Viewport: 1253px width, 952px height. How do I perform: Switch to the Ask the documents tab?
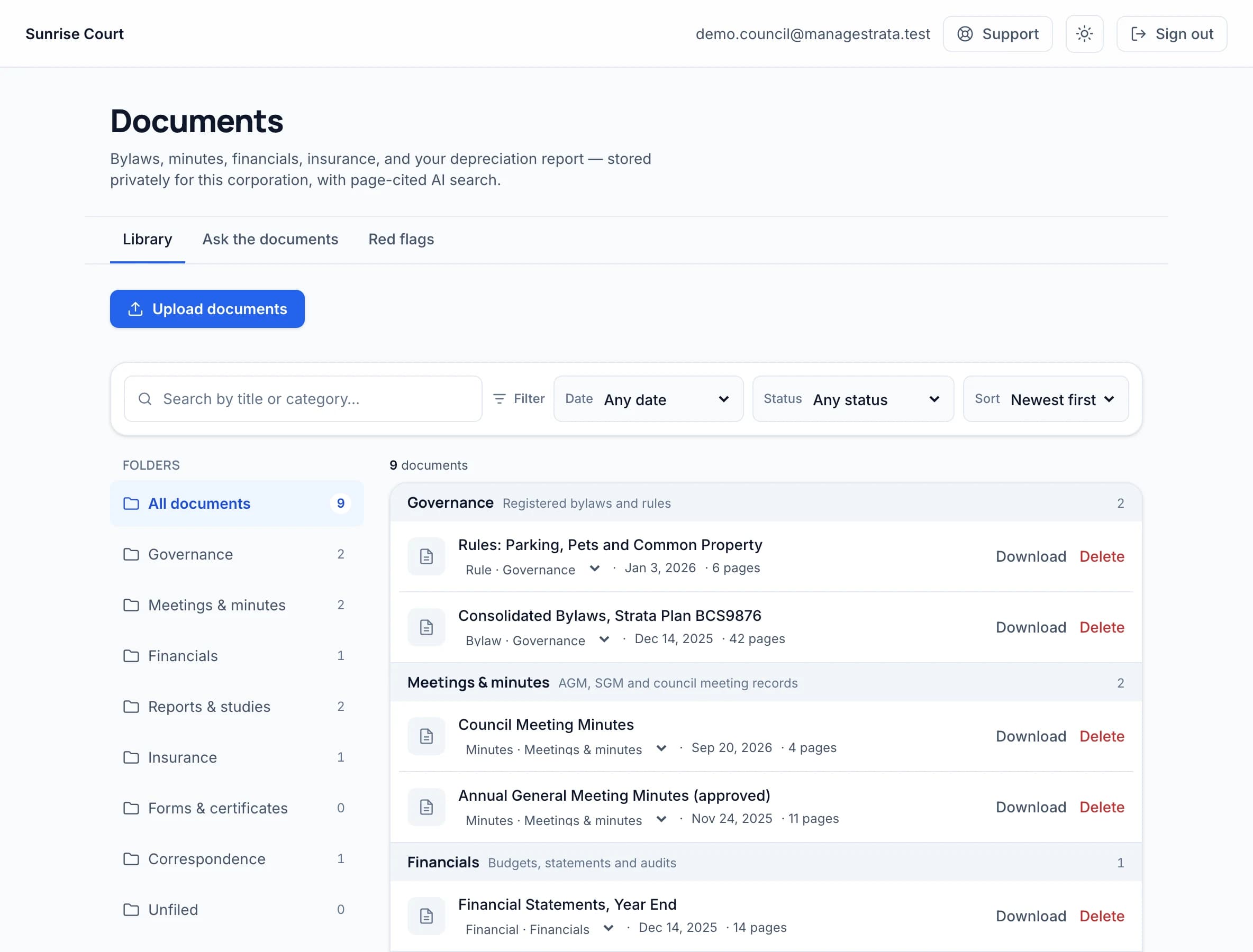pyautogui.click(x=270, y=239)
